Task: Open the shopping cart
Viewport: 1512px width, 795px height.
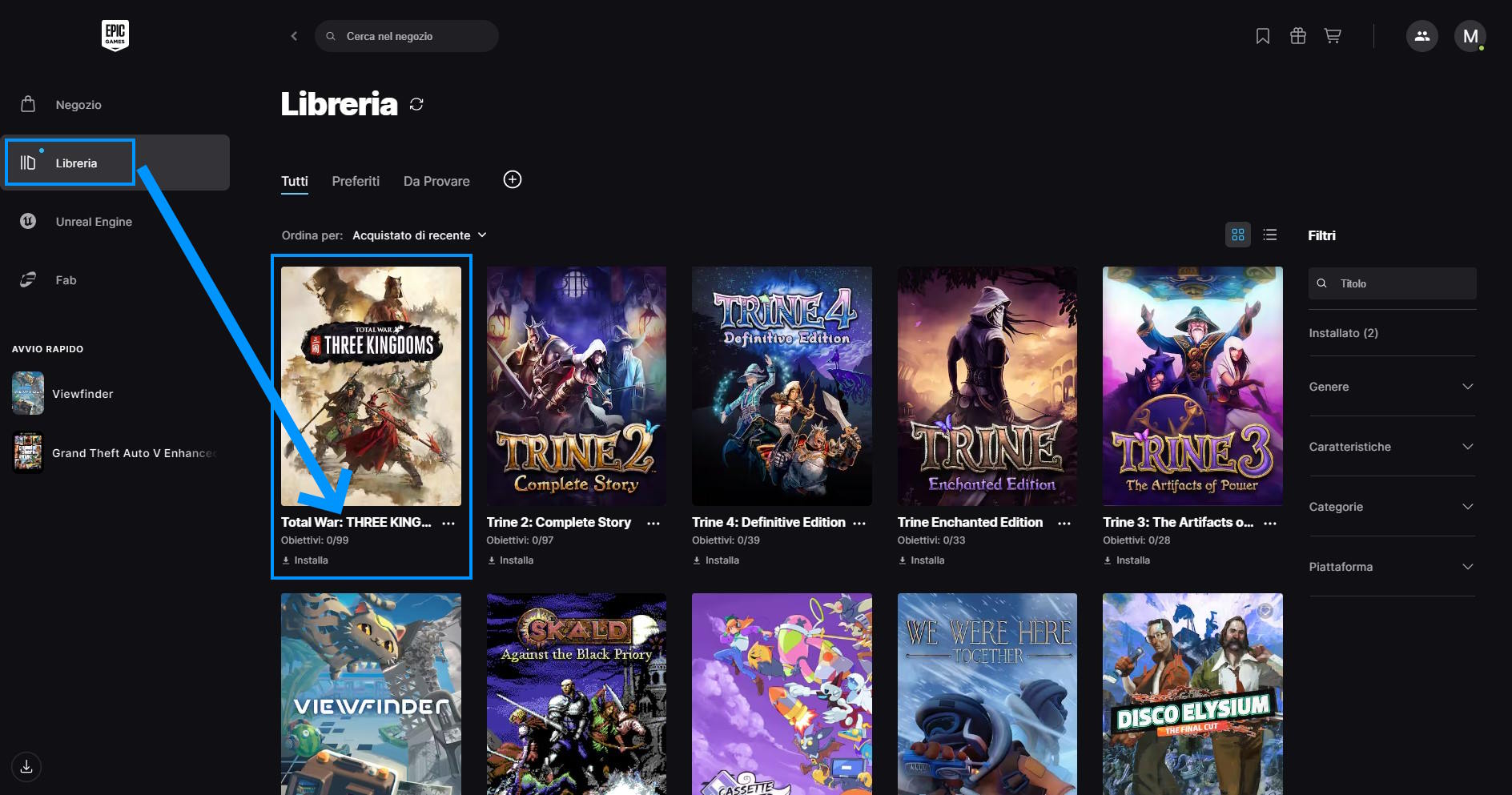Action: coord(1333,36)
